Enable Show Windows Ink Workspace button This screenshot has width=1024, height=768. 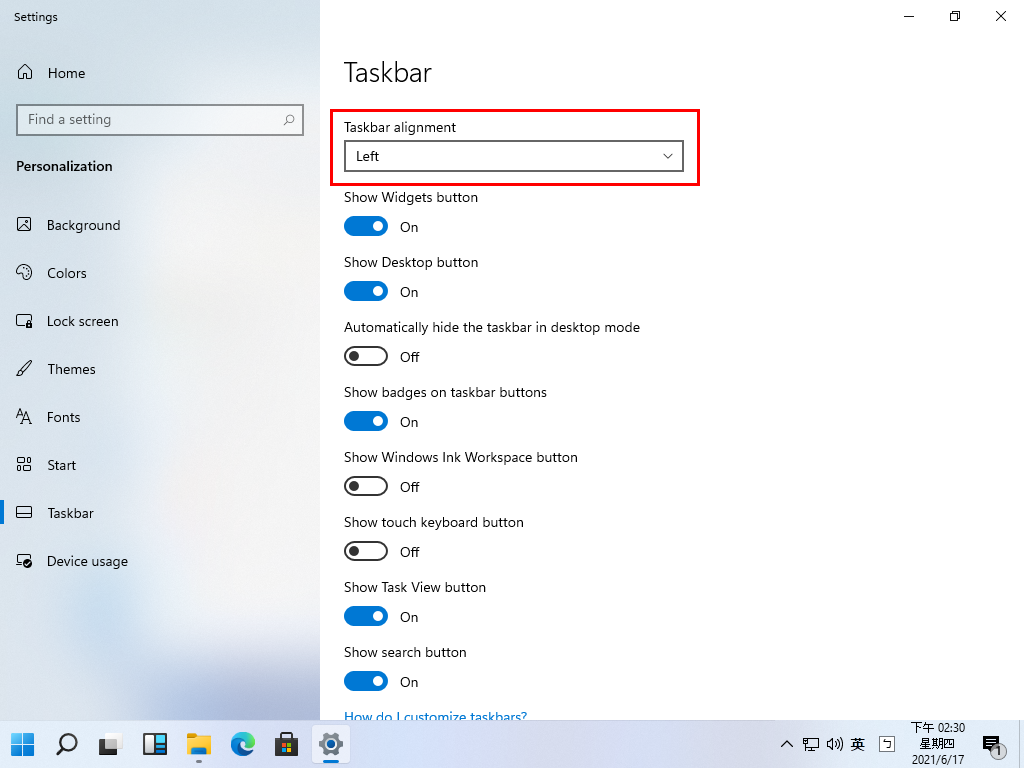(366, 486)
